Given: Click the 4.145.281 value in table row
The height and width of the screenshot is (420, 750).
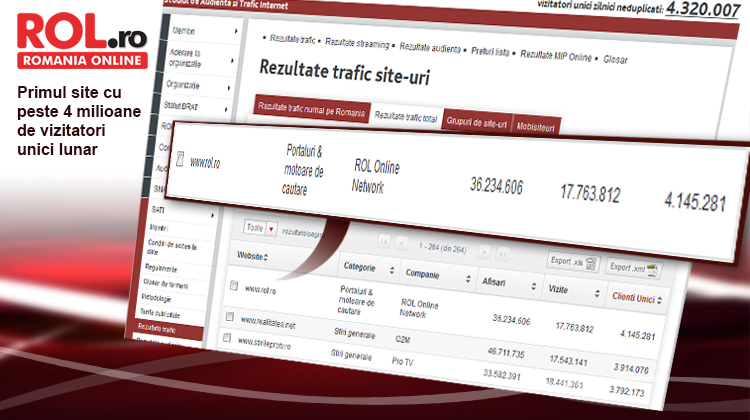Looking at the screenshot, I should point(638,335).
